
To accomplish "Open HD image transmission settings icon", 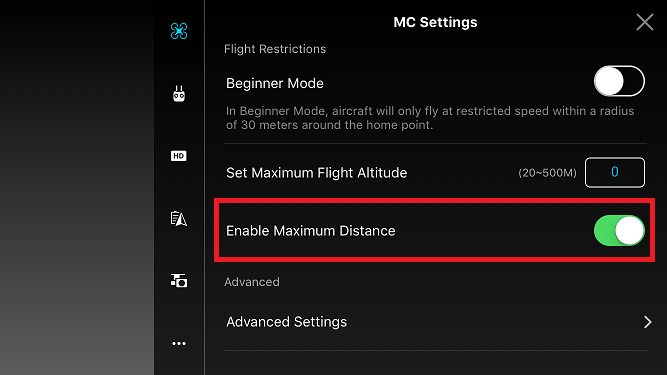I will click(179, 156).
